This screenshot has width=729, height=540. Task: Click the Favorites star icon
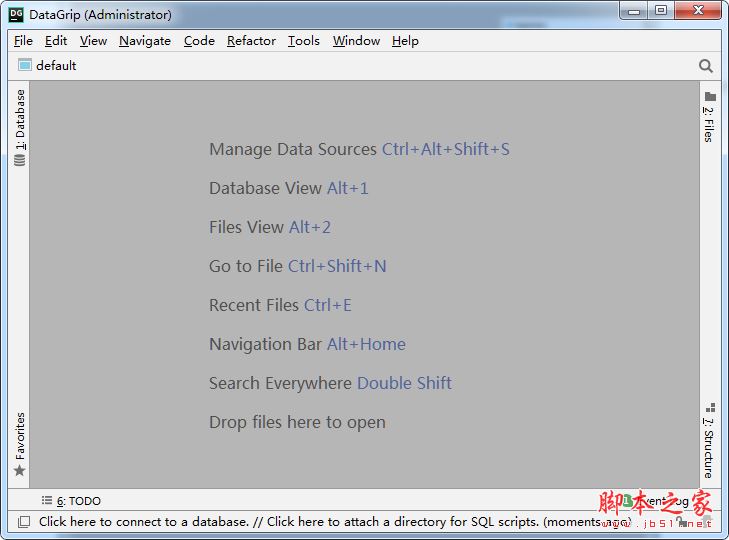[20, 471]
